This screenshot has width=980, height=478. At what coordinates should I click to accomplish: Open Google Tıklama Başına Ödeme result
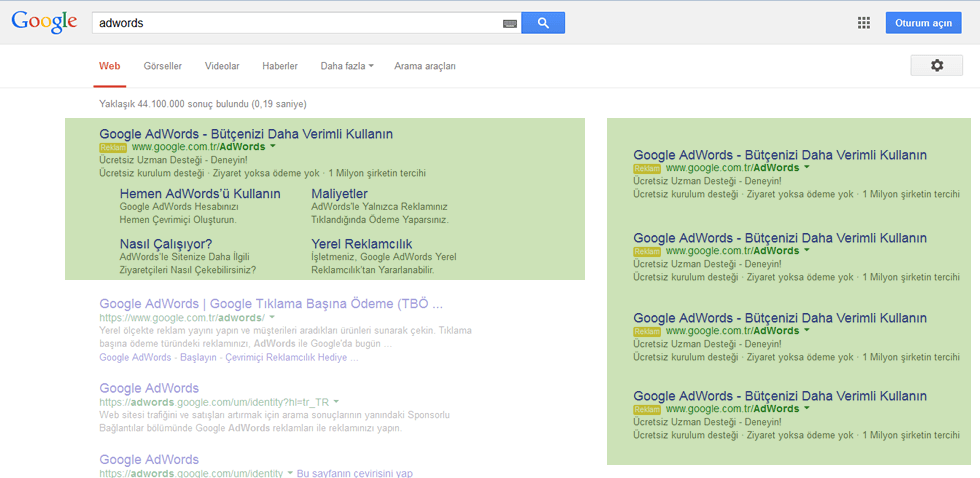pyautogui.click(x=271, y=304)
